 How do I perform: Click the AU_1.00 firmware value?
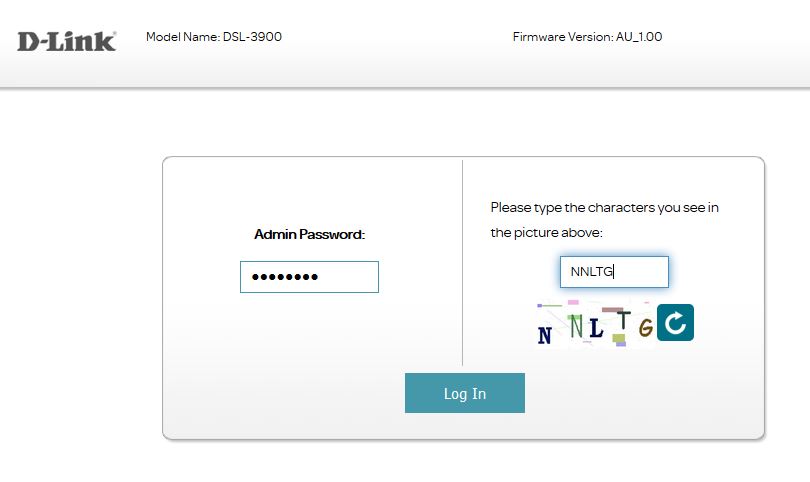click(639, 37)
